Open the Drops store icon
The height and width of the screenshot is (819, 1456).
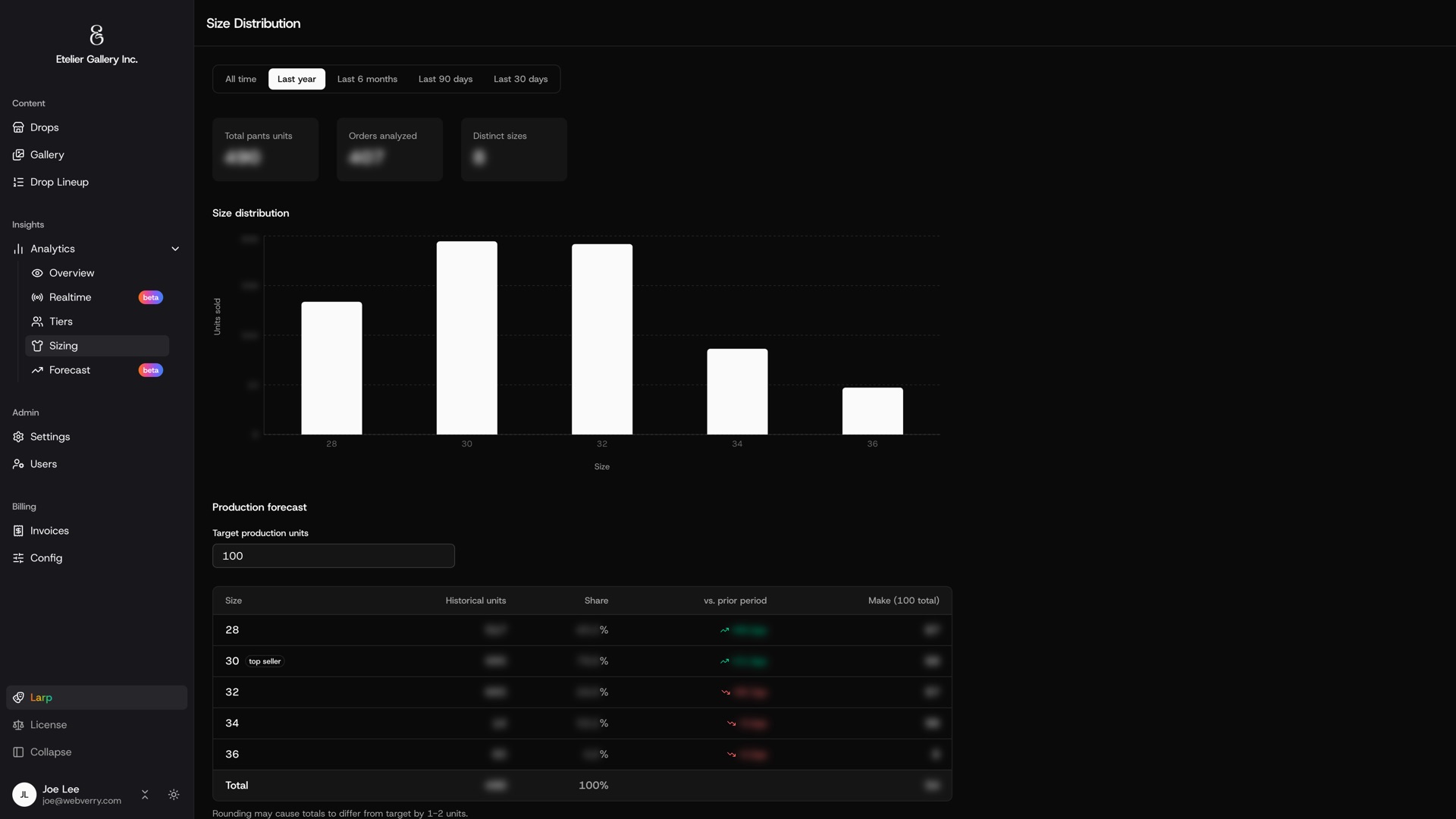pos(18,127)
